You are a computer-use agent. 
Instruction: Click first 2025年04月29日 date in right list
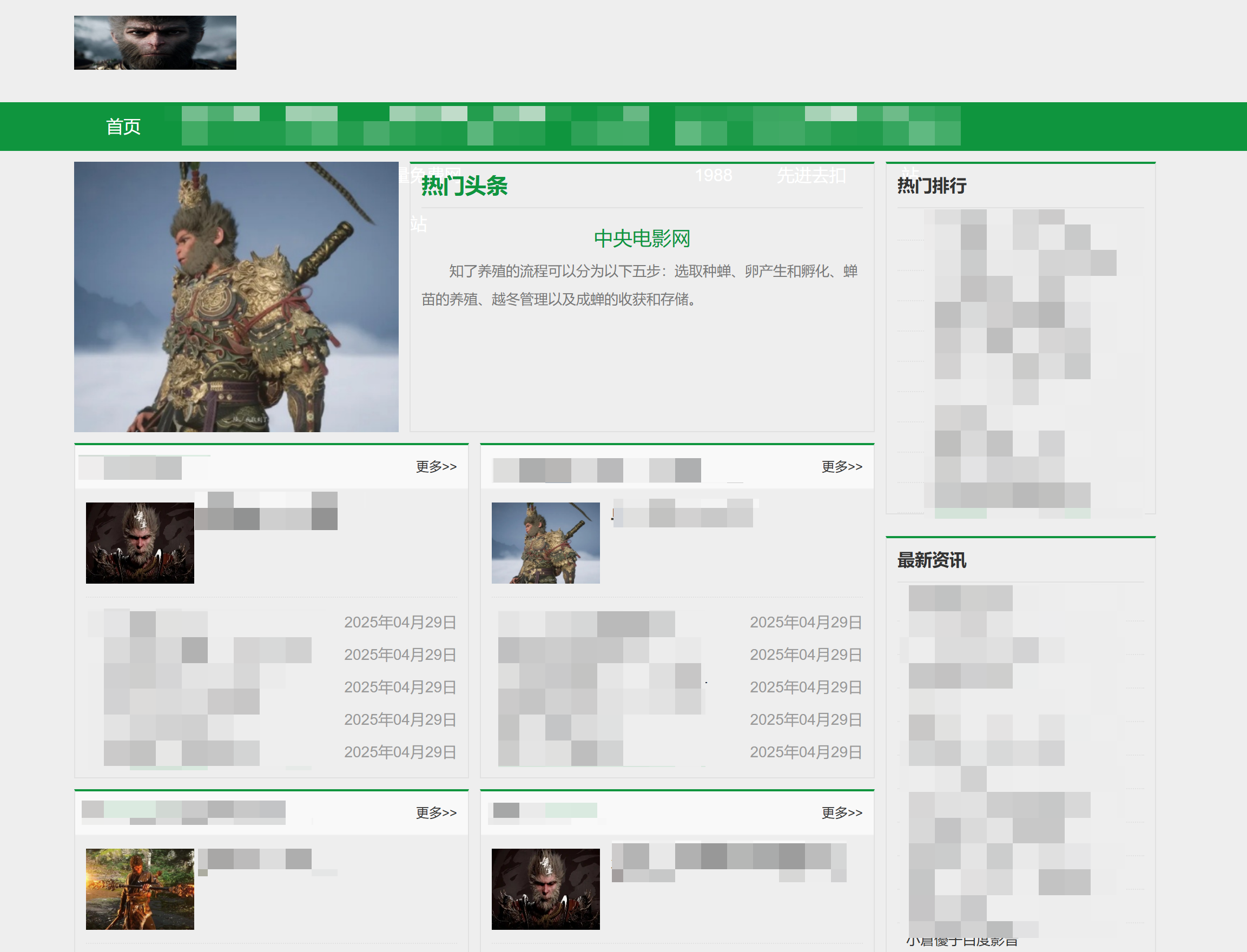point(806,622)
